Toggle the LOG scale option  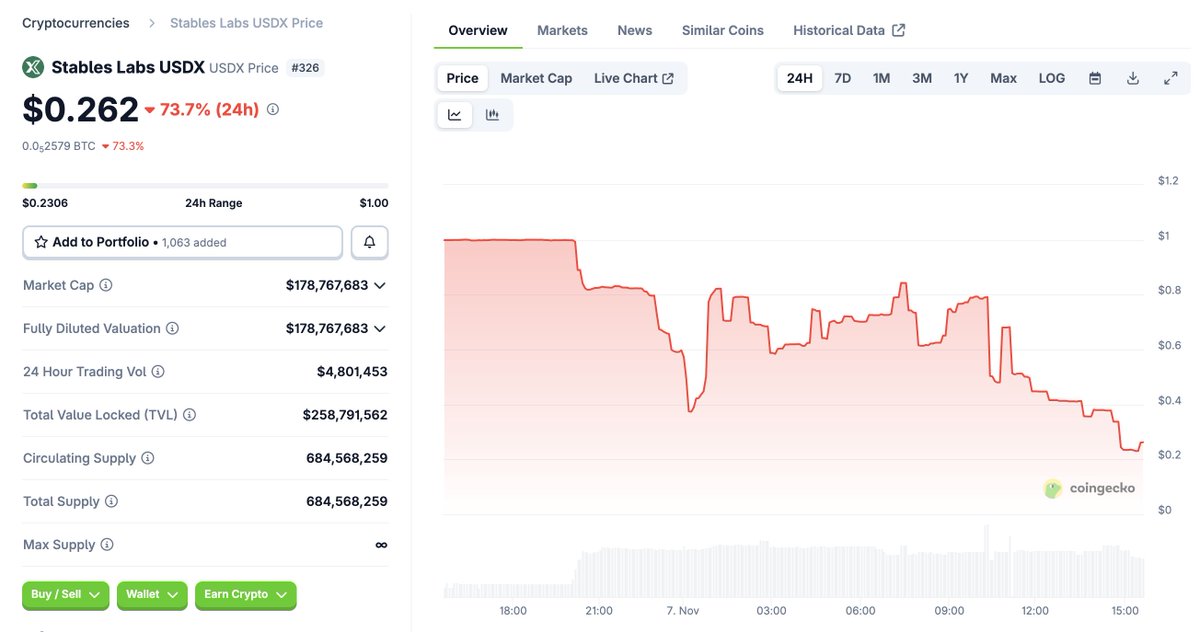(x=1052, y=78)
